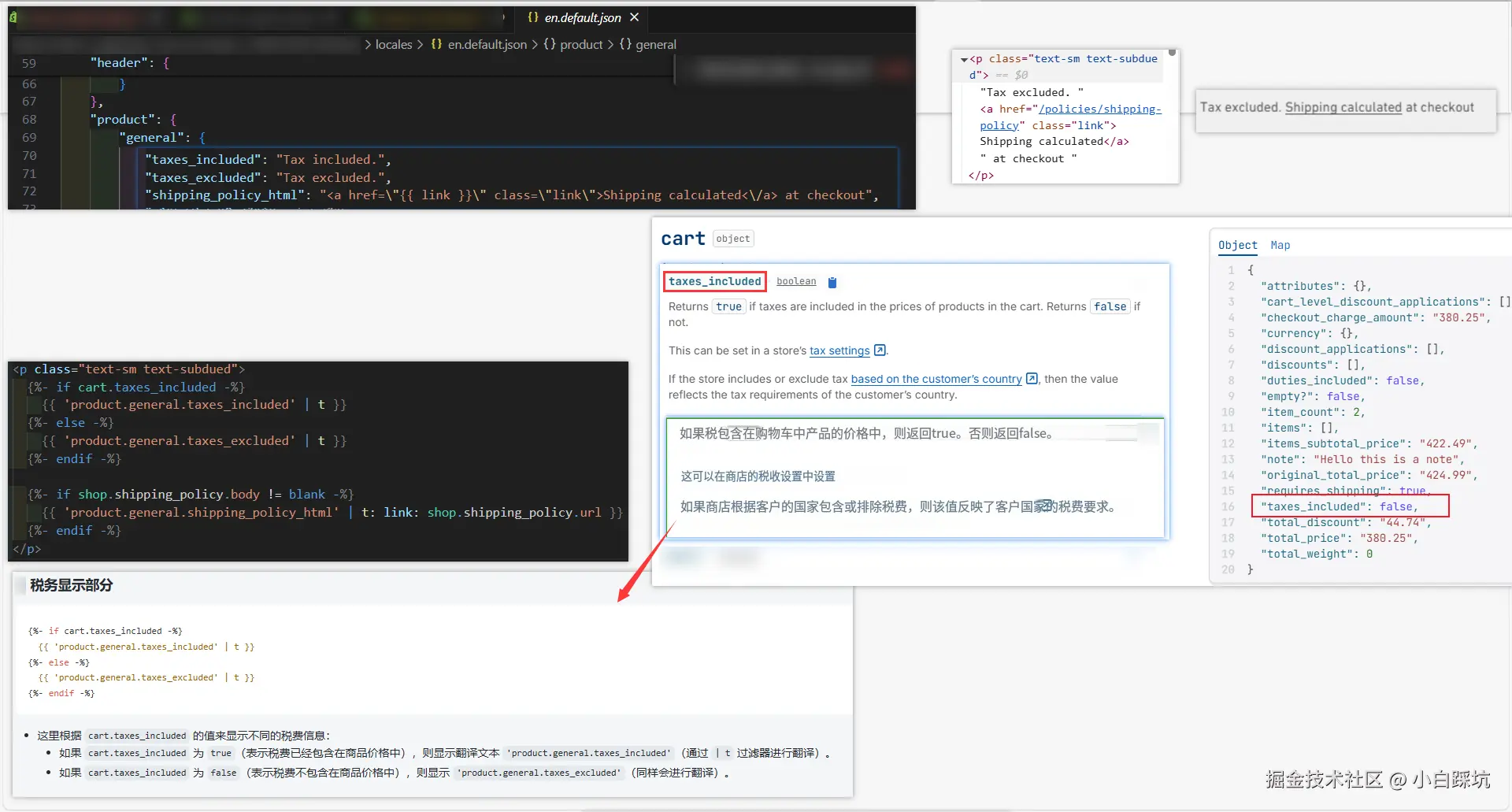Open the /policies/shipping-policy href in DevTools
Image resolution: width=1512 pixels, height=812 pixels.
[x=1070, y=117]
